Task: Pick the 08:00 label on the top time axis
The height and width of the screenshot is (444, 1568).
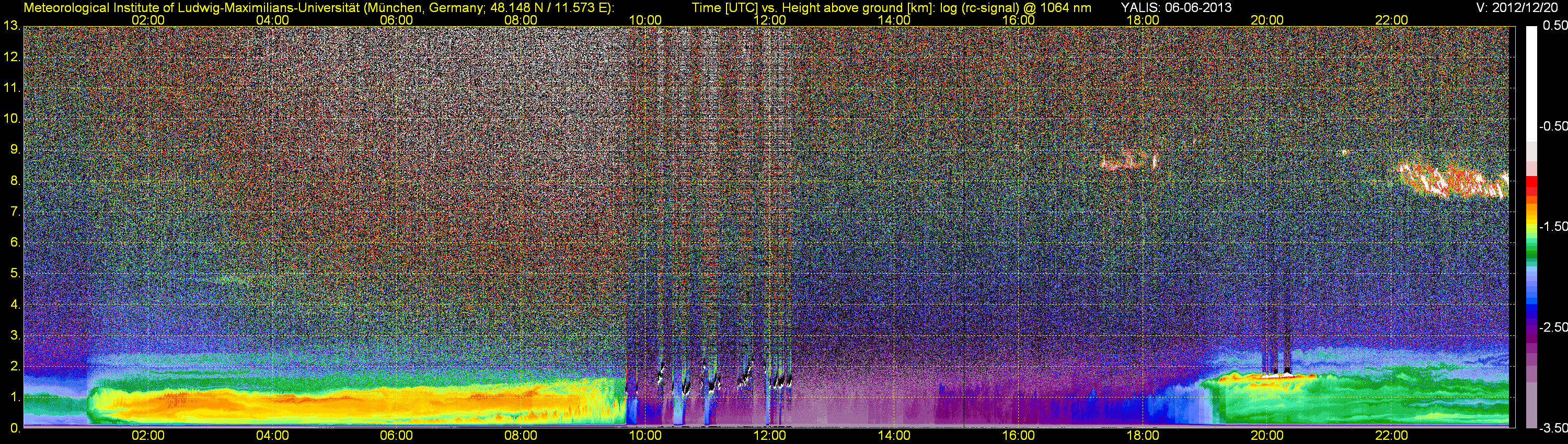Action: click(521, 20)
